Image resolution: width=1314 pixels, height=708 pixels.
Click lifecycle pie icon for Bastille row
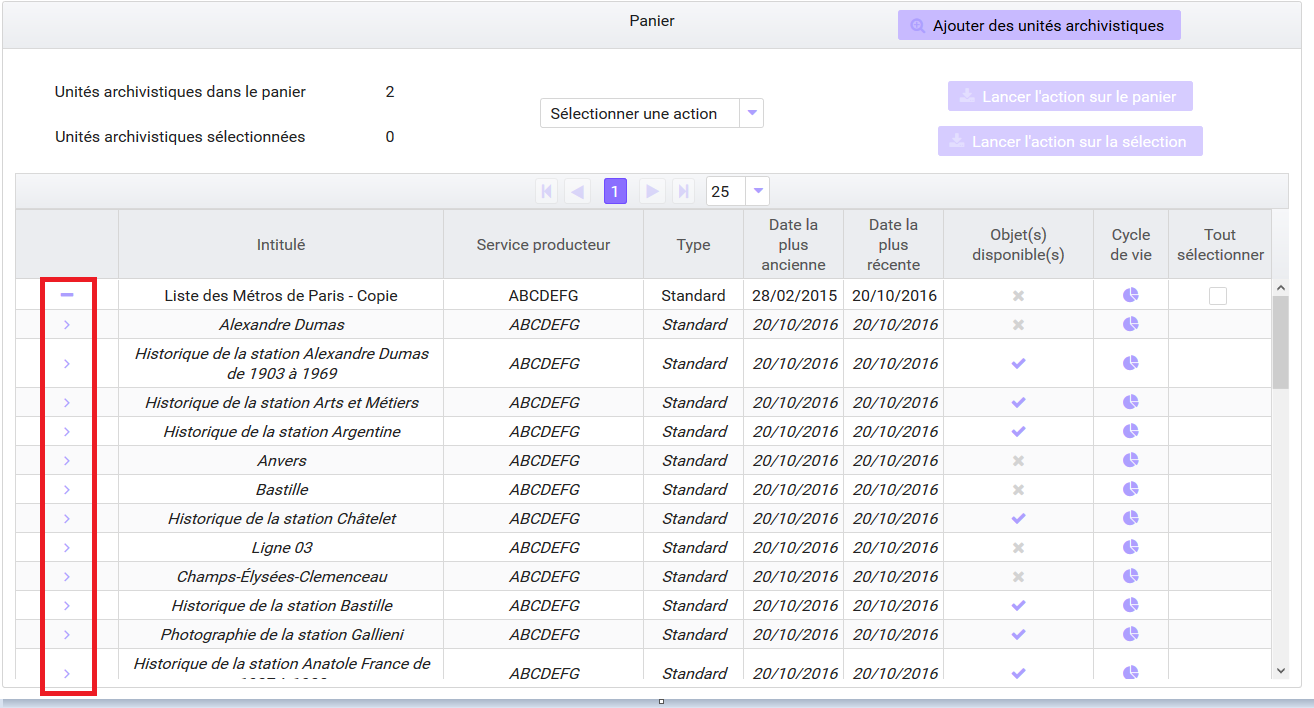pos(1131,489)
